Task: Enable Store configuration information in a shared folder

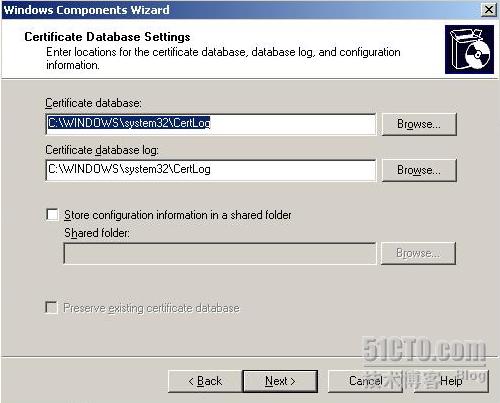Action: click(52, 215)
